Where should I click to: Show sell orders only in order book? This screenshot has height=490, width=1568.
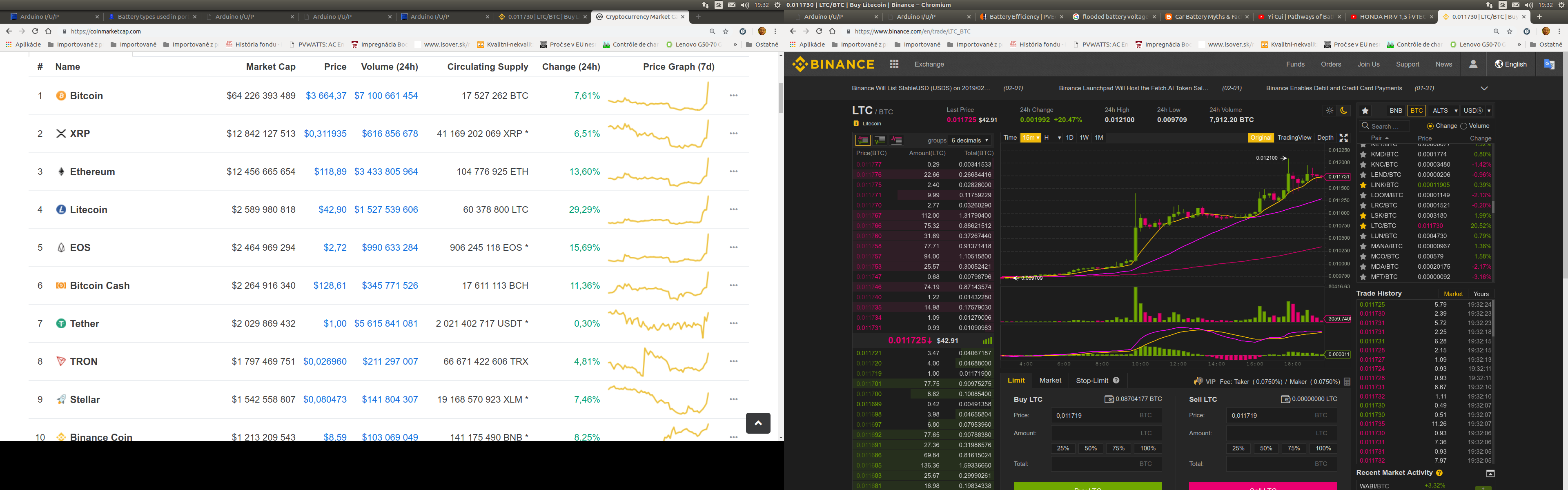pos(897,140)
